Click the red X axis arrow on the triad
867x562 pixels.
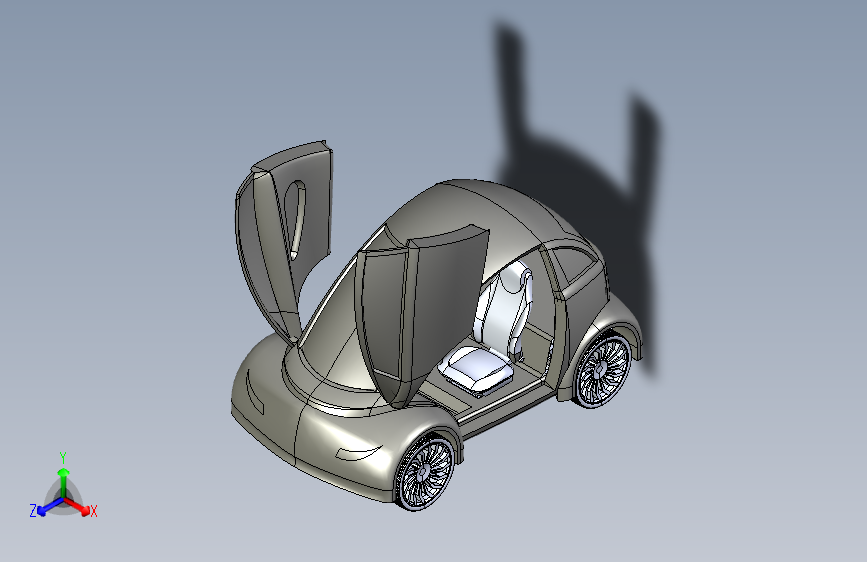coord(77,506)
